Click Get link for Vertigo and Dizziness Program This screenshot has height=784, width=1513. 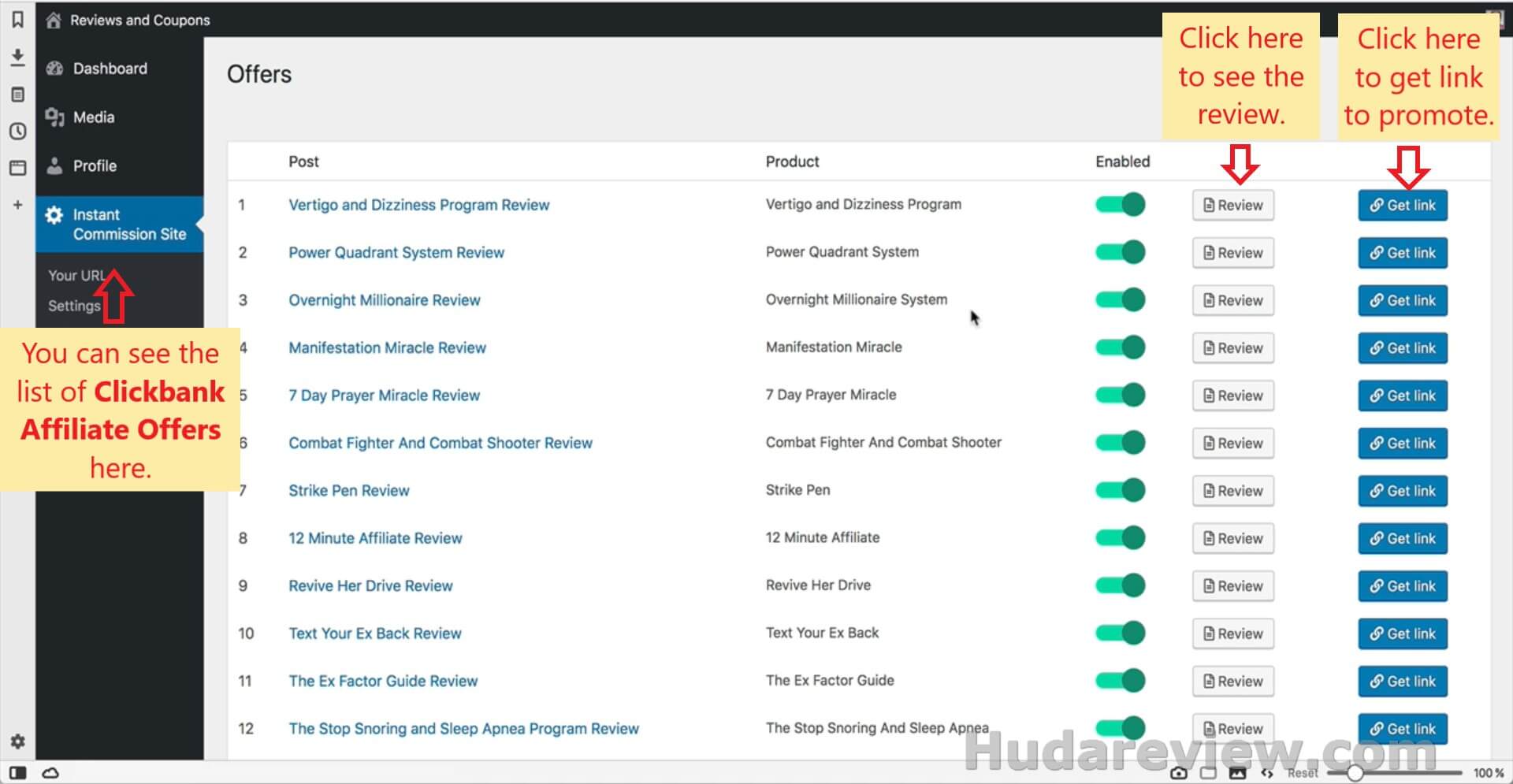click(x=1403, y=206)
